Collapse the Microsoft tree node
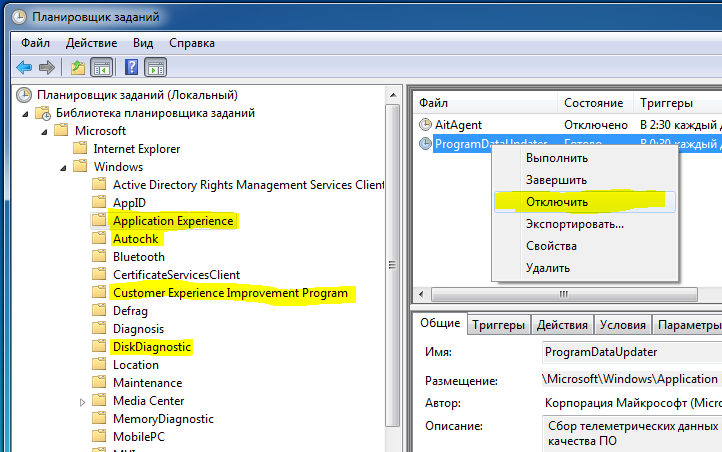This screenshot has height=452, width=722. pyautogui.click(x=44, y=132)
